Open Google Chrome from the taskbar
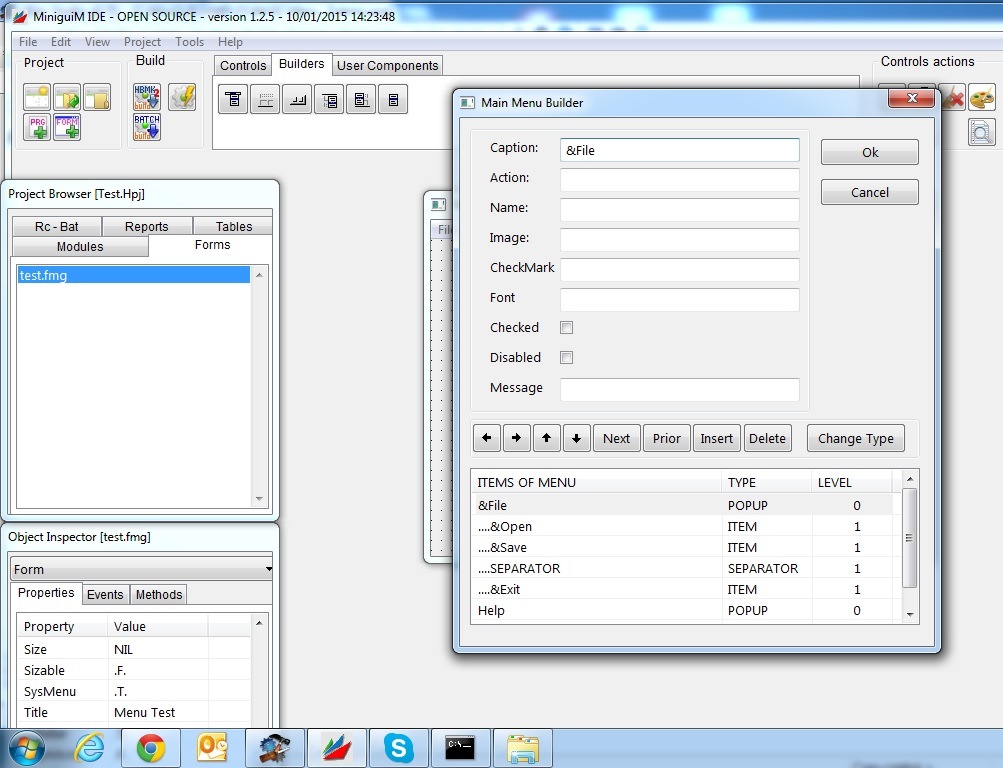 151,747
